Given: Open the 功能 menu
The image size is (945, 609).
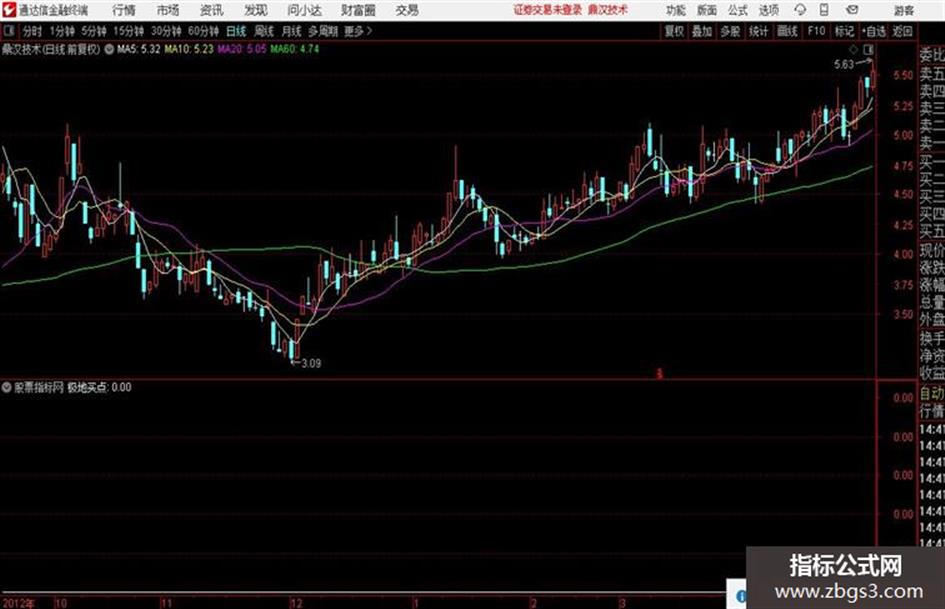Looking at the screenshot, I should tap(676, 10).
